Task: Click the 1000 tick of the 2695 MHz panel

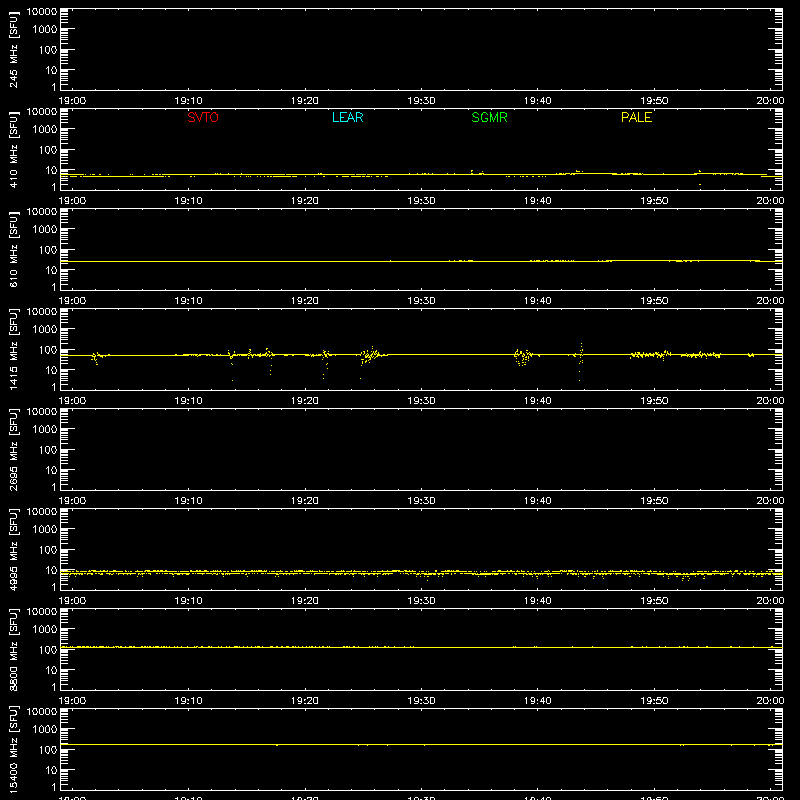Action: [x=44, y=429]
